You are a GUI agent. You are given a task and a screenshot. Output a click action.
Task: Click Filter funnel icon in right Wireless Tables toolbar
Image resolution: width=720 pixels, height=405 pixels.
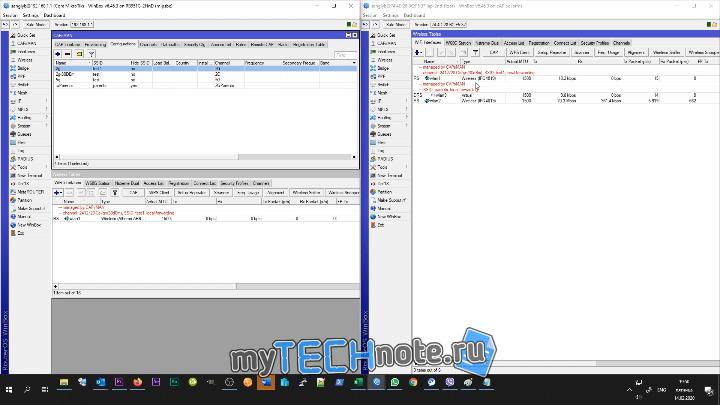pos(476,53)
